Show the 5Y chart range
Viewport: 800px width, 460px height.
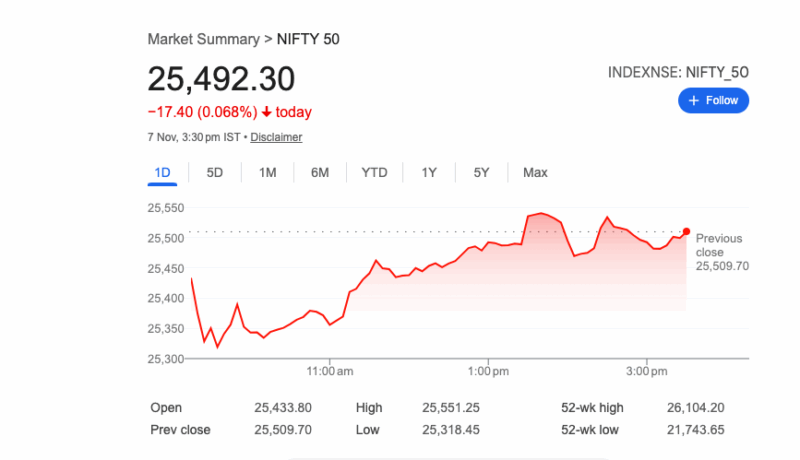point(481,173)
